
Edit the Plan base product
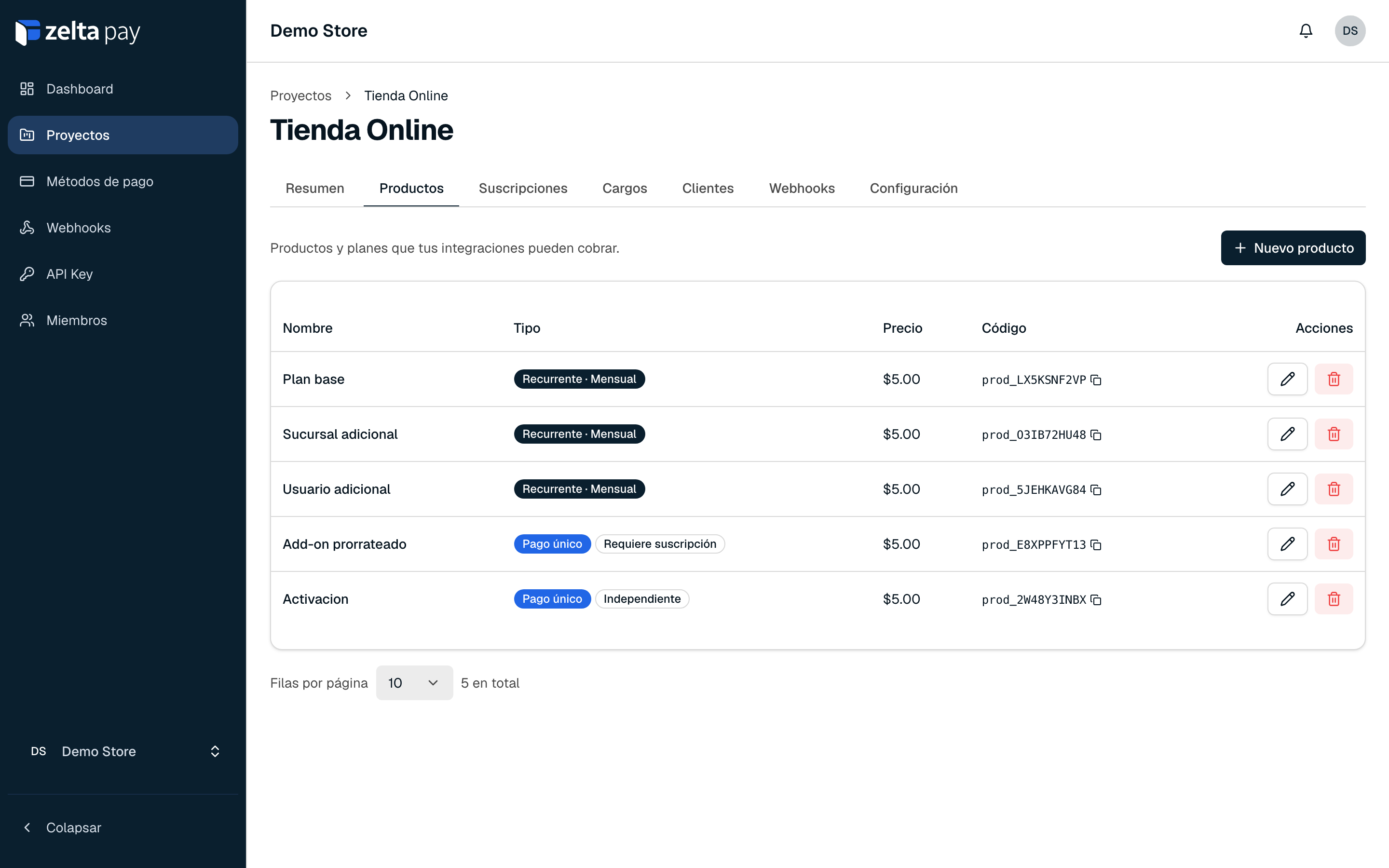coord(1287,379)
